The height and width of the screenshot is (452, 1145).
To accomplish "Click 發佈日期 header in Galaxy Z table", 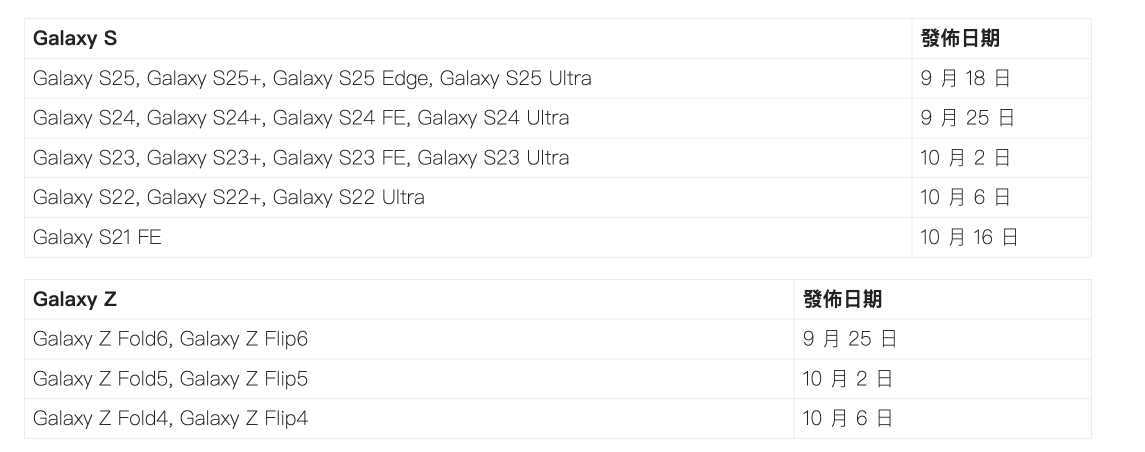I will coord(842,300).
